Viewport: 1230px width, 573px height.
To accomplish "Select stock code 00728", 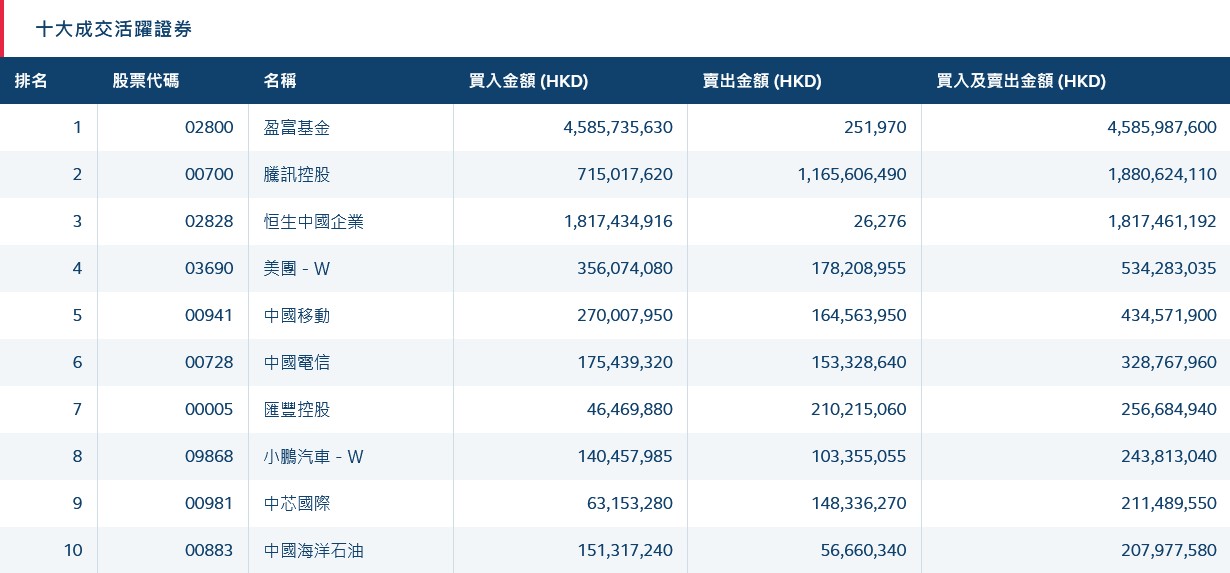I will point(209,362).
